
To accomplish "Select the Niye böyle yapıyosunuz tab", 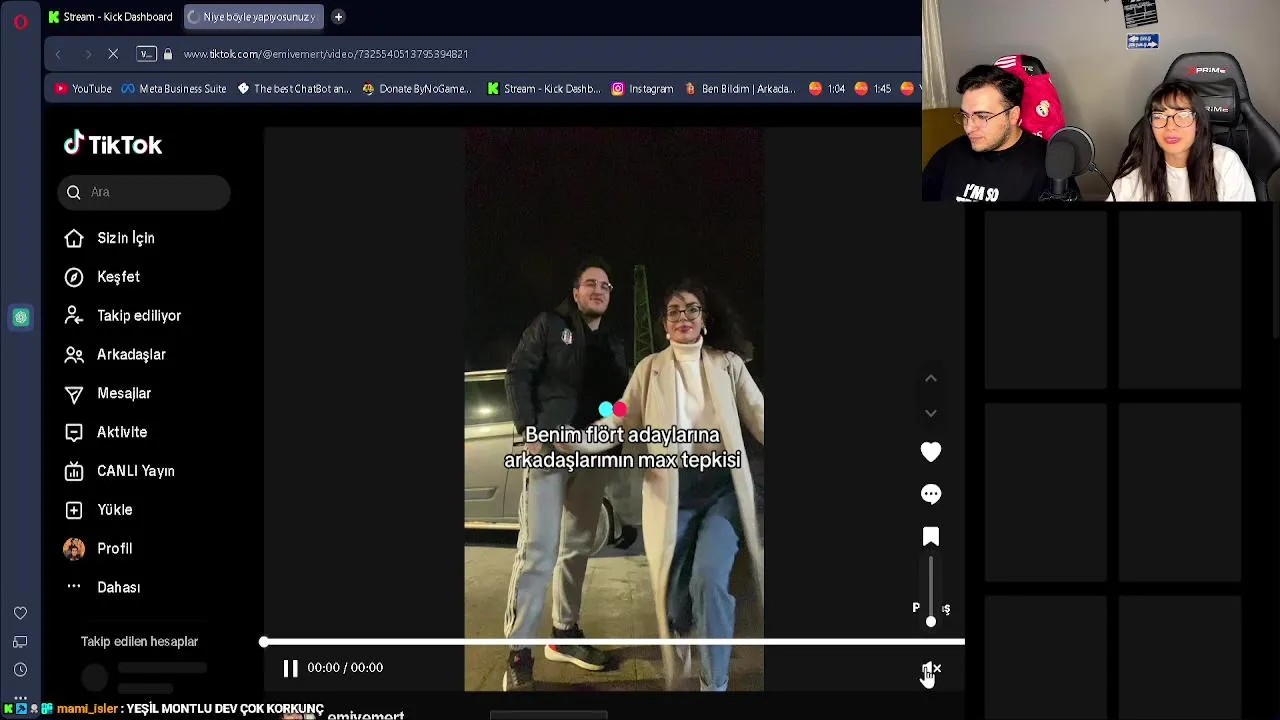I will click(253, 17).
